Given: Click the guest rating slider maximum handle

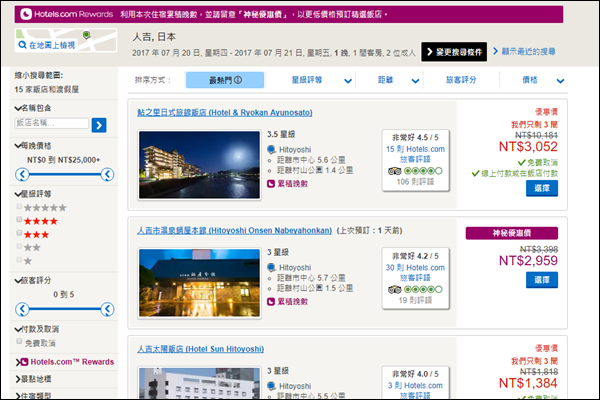Looking at the screenshot, I should click(x=108, y=309).
